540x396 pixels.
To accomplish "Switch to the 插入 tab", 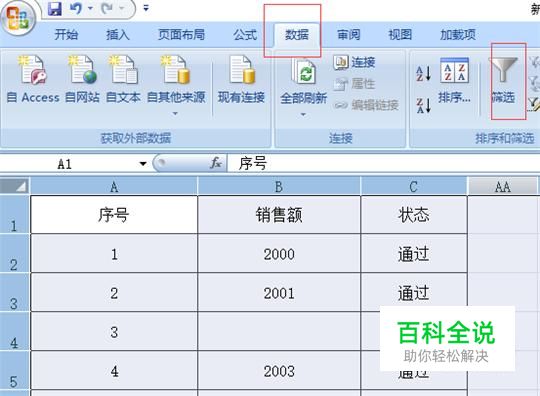I will [x=118, y=35].
